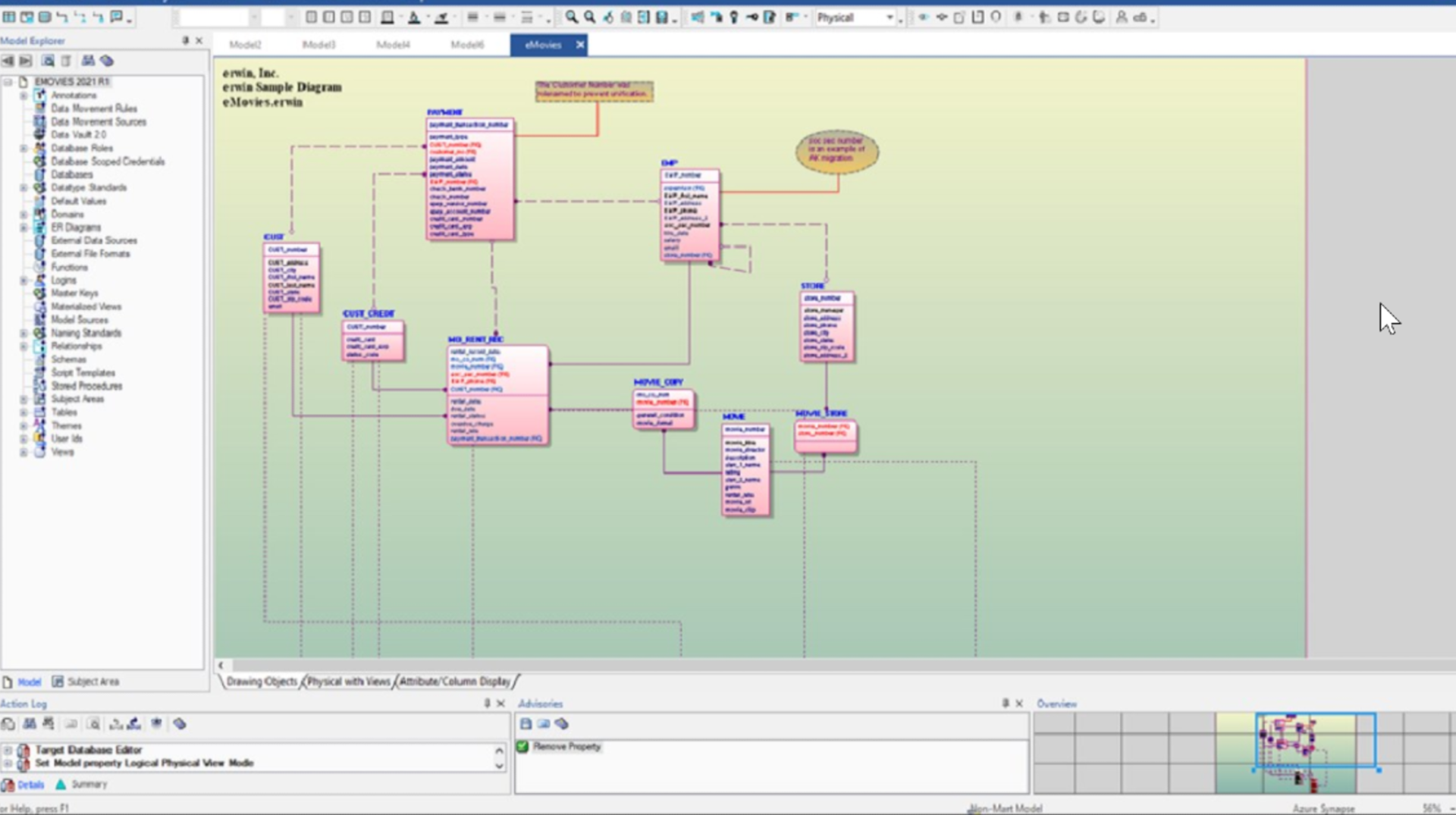Open the Drawing Objects diagram tab
This screenshot has height=815, width=1456.
tap(262, 682)
